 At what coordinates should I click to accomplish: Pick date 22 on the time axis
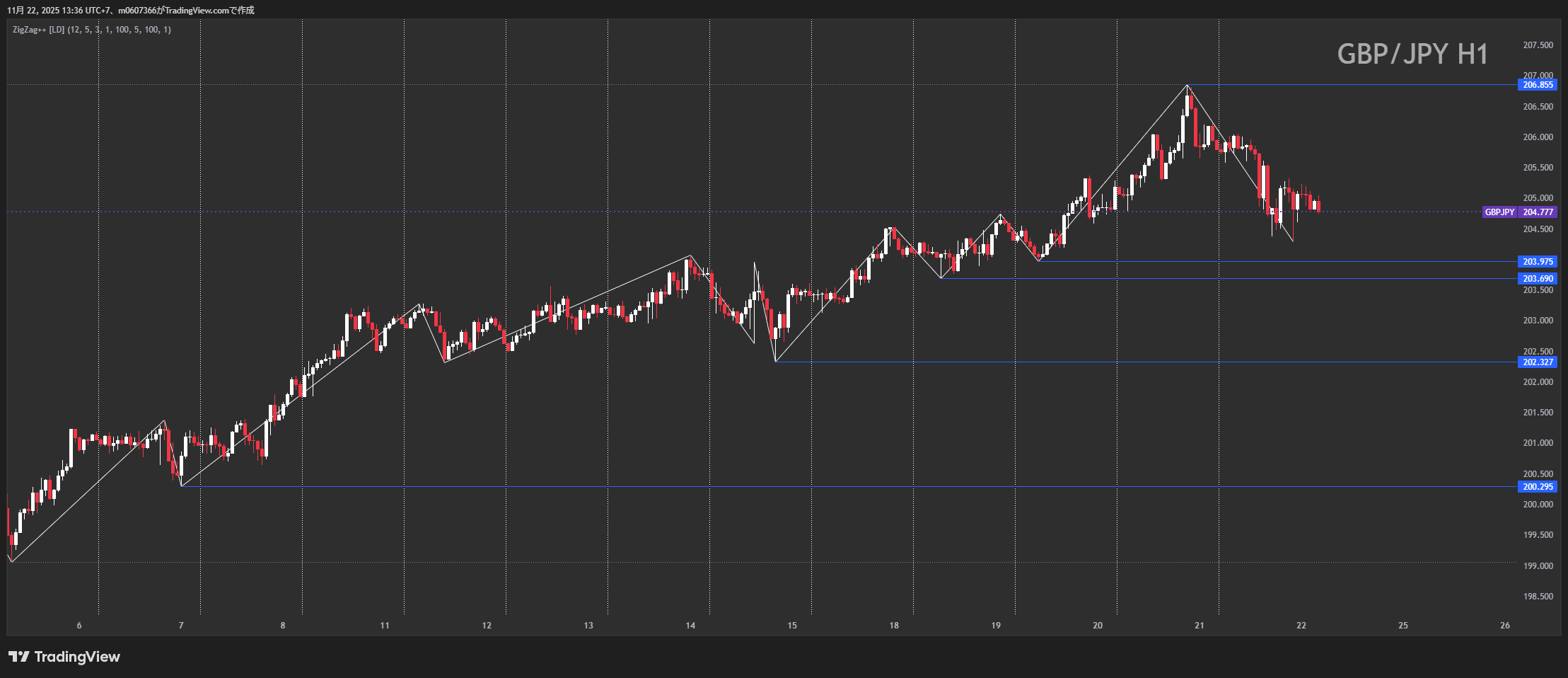point(1301,626)
